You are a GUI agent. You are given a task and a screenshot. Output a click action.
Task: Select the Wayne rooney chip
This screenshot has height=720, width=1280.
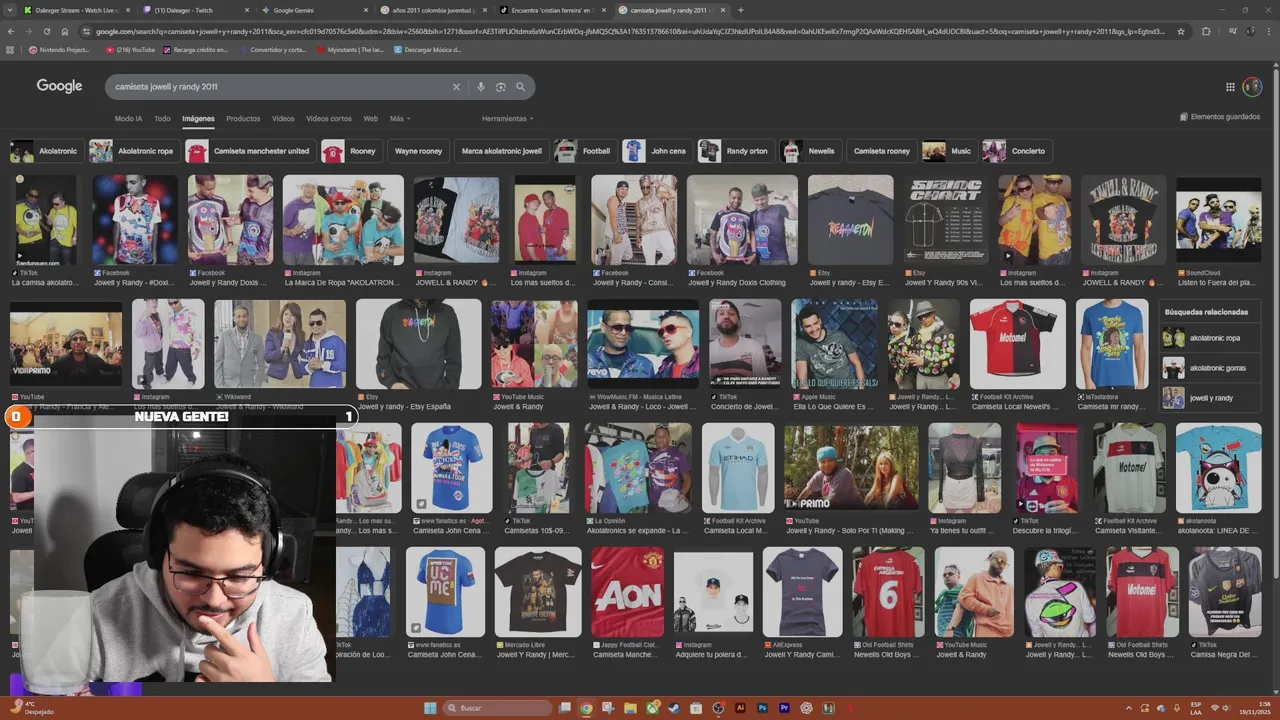pos(418,151)
